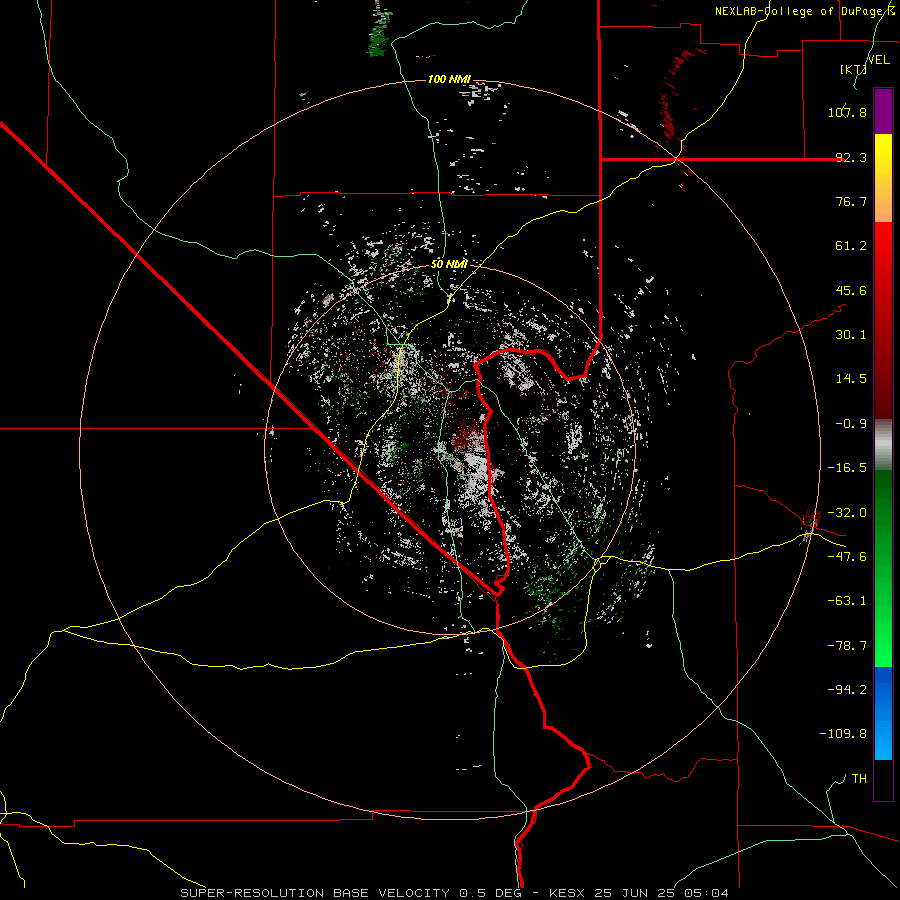This screenshot has height=900, width=900.
Task: Click the -109.8 legend value
Action: (843, 734)
